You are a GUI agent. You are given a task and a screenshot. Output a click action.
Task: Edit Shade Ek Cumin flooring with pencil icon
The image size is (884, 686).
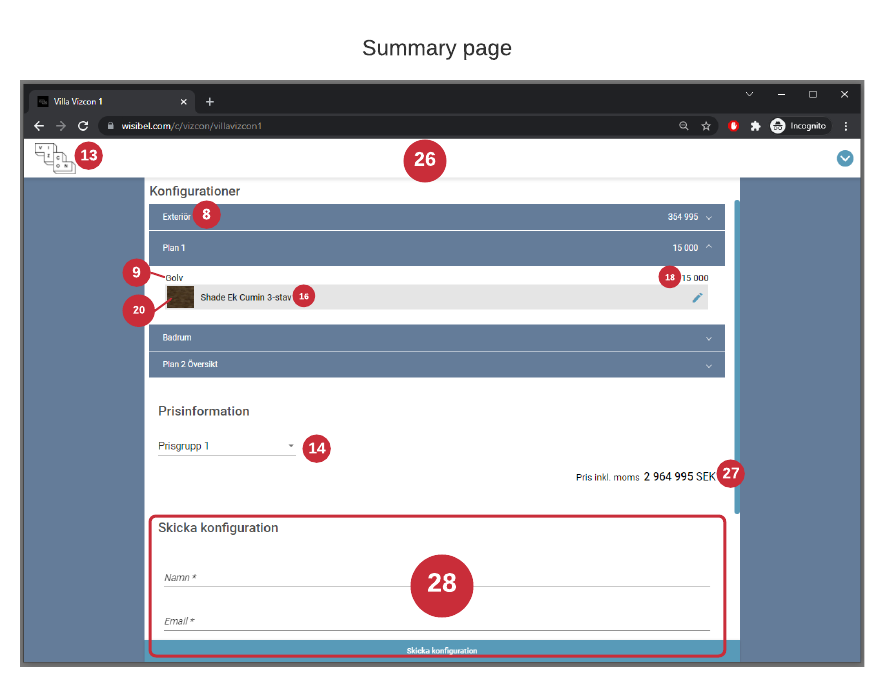pyautogui.click(x=697, y=297)
